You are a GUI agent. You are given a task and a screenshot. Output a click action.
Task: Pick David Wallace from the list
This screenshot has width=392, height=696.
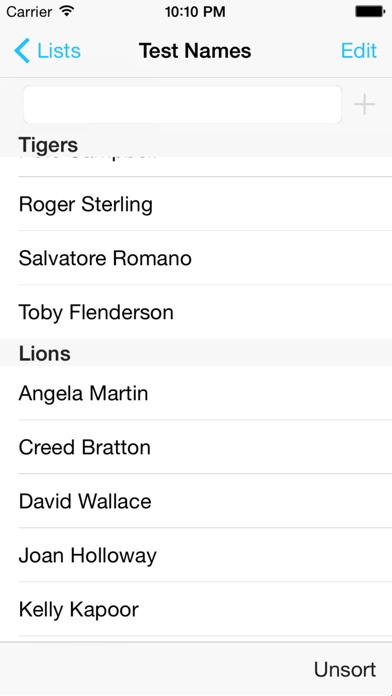tap(196, 502)
